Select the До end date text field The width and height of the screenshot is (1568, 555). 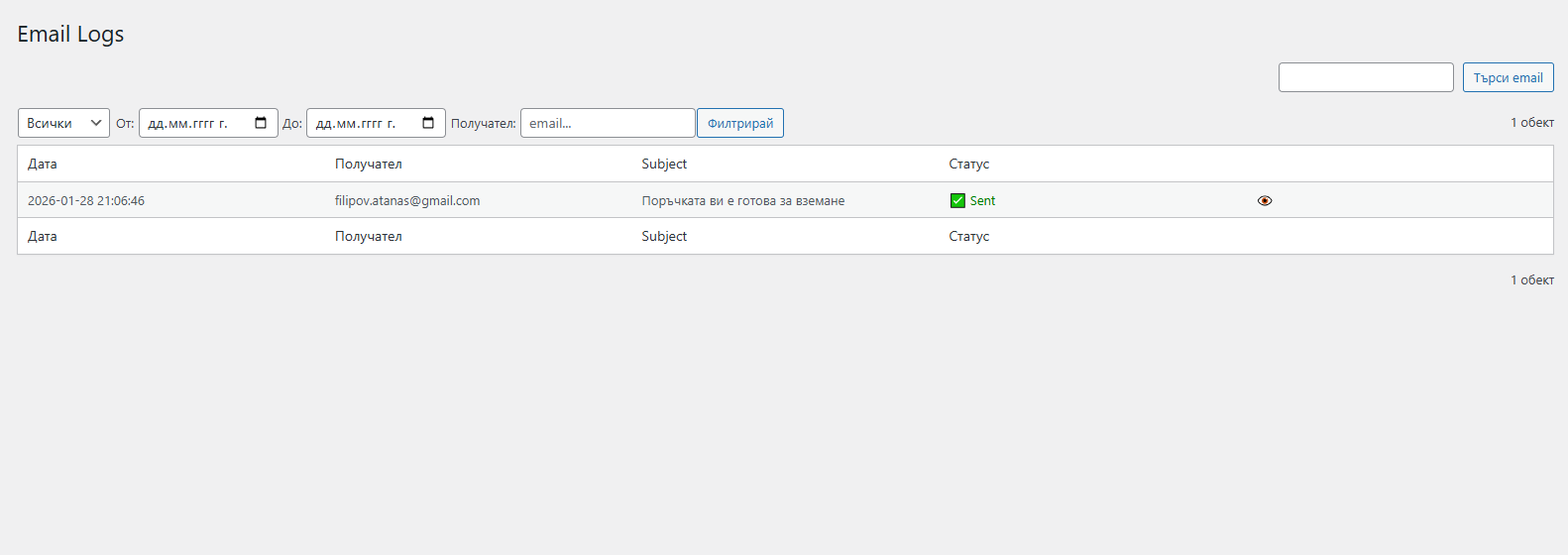[361, 123]
